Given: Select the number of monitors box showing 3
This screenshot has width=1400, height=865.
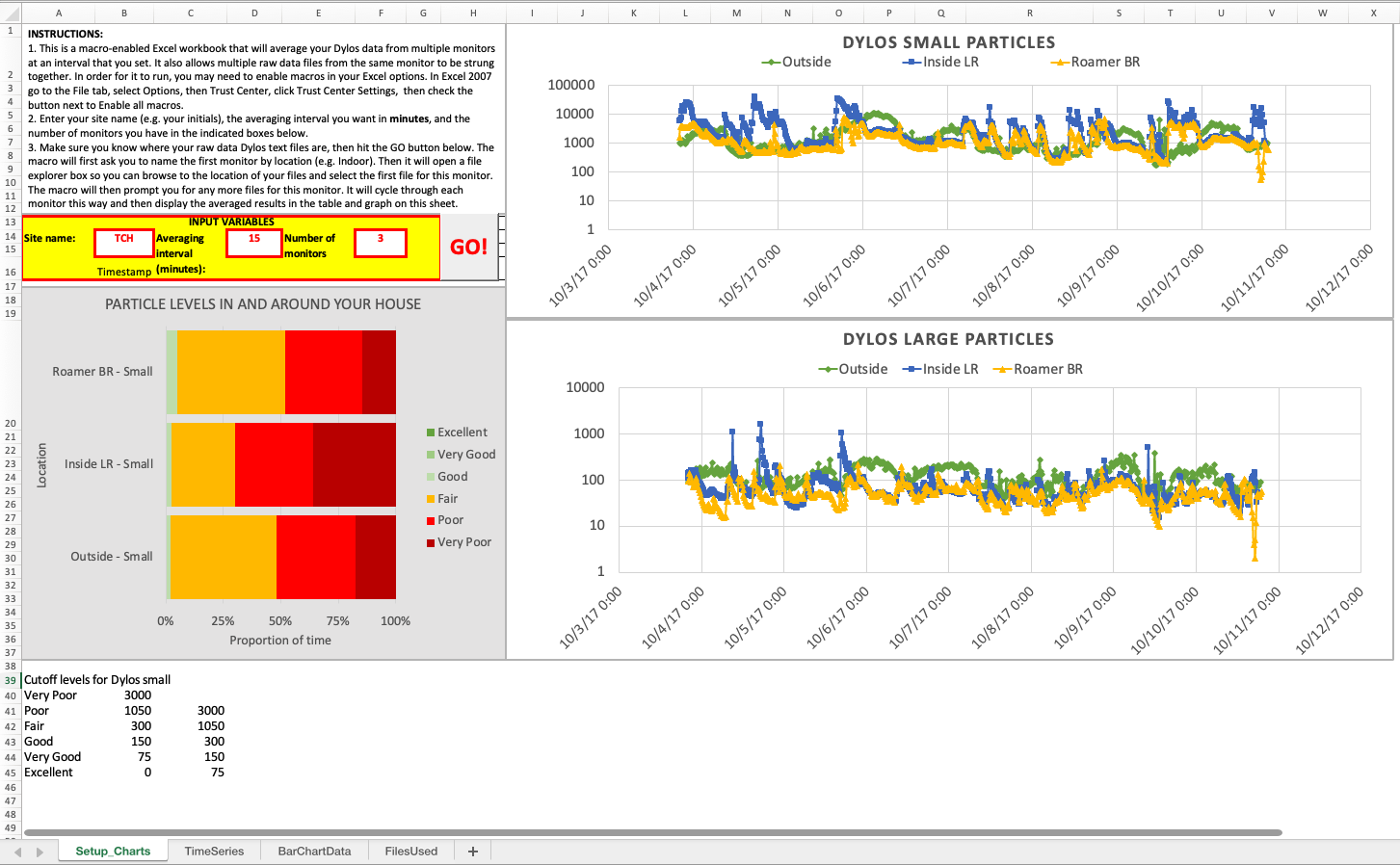Looking at the screenshot, I should (x=381, y=243).
